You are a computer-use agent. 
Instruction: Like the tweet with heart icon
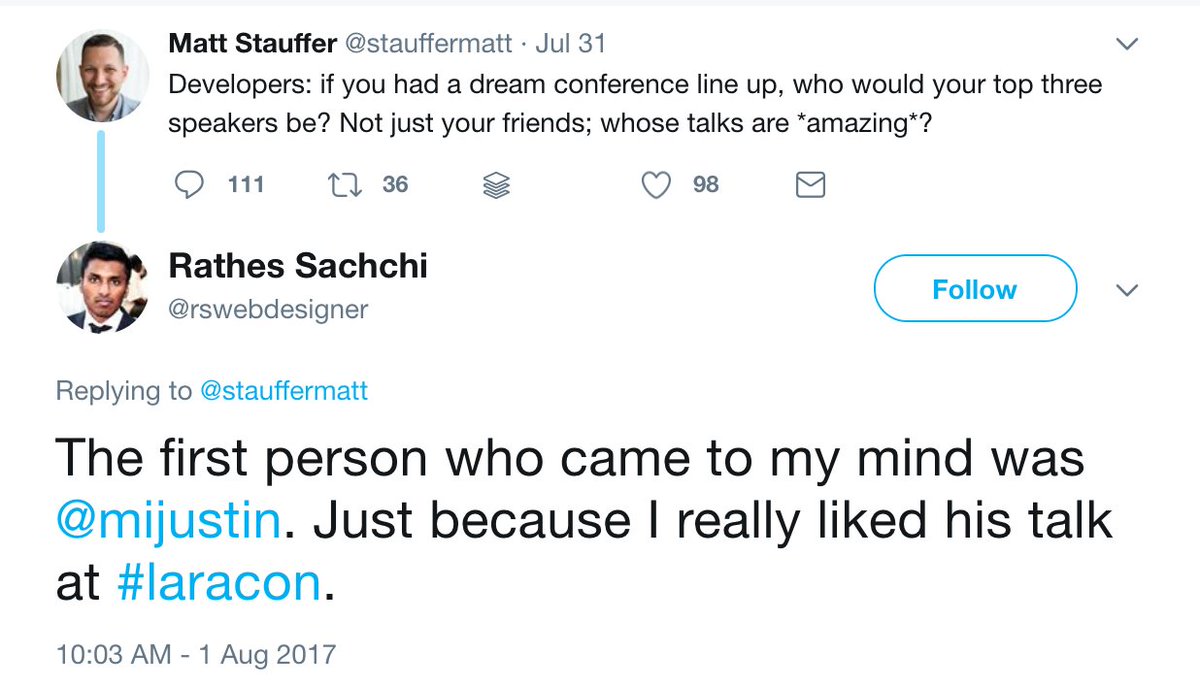(655, 185)
